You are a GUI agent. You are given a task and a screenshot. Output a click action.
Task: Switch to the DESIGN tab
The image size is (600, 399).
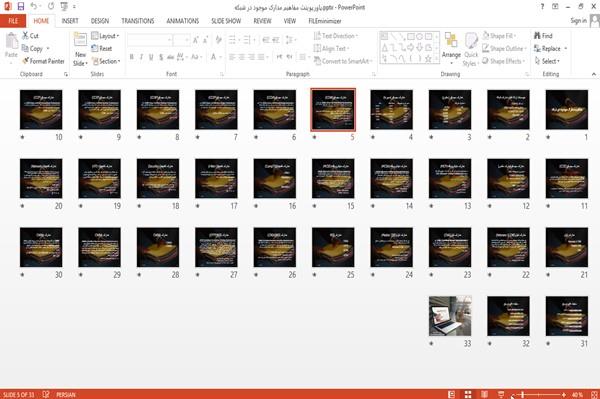tap(100, 21)
